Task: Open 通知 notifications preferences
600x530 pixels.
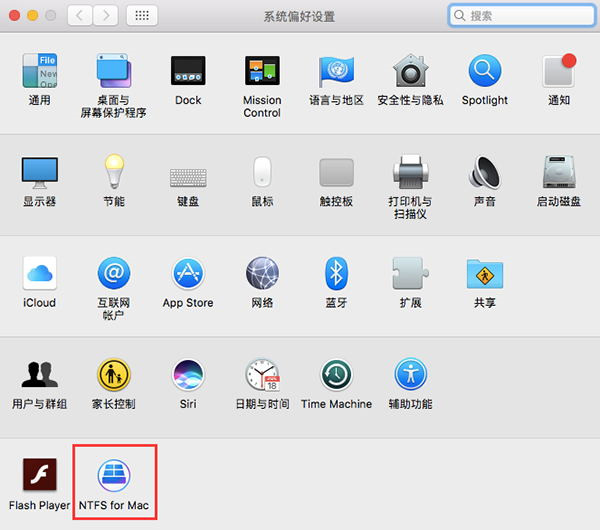Action: [559, 72]
